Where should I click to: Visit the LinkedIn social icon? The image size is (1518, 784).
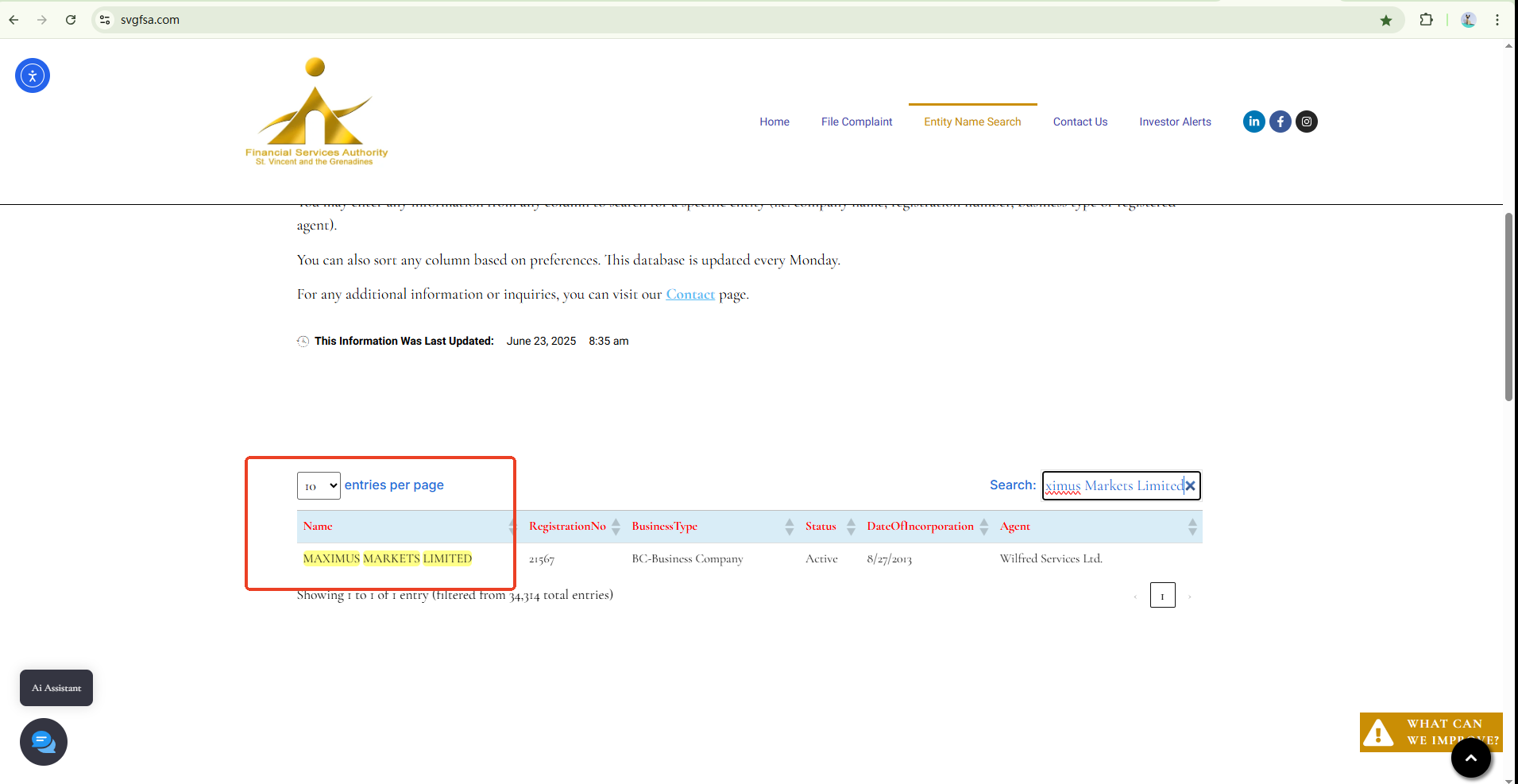tap(1253, 122)
